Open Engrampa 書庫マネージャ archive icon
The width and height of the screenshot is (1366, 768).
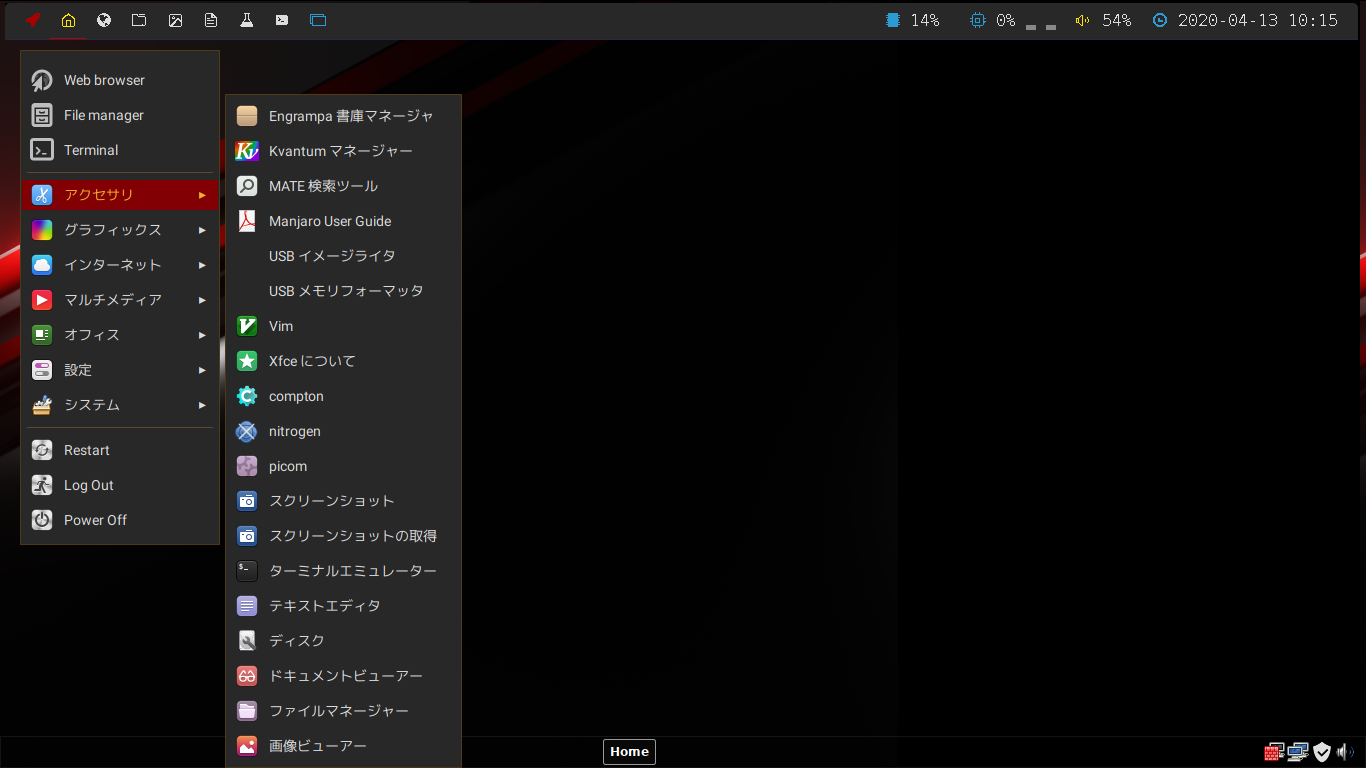(247, 116)
